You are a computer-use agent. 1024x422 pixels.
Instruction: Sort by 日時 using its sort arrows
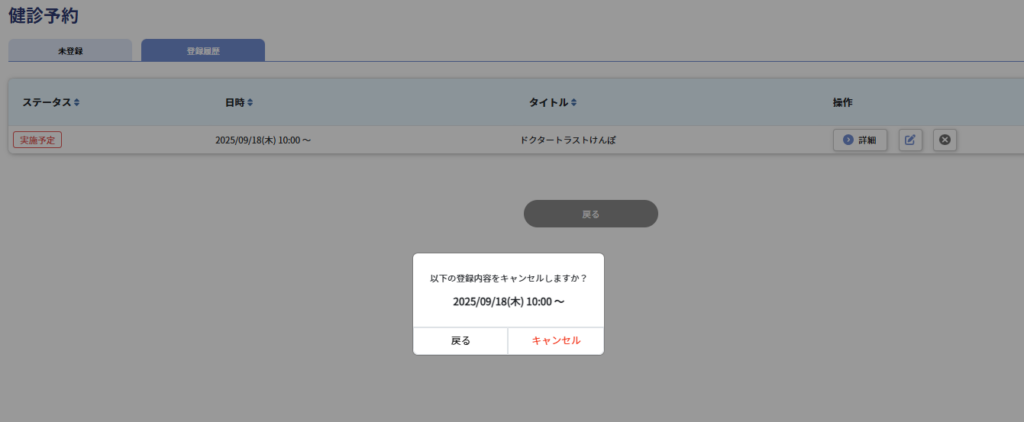click(251, 103)
